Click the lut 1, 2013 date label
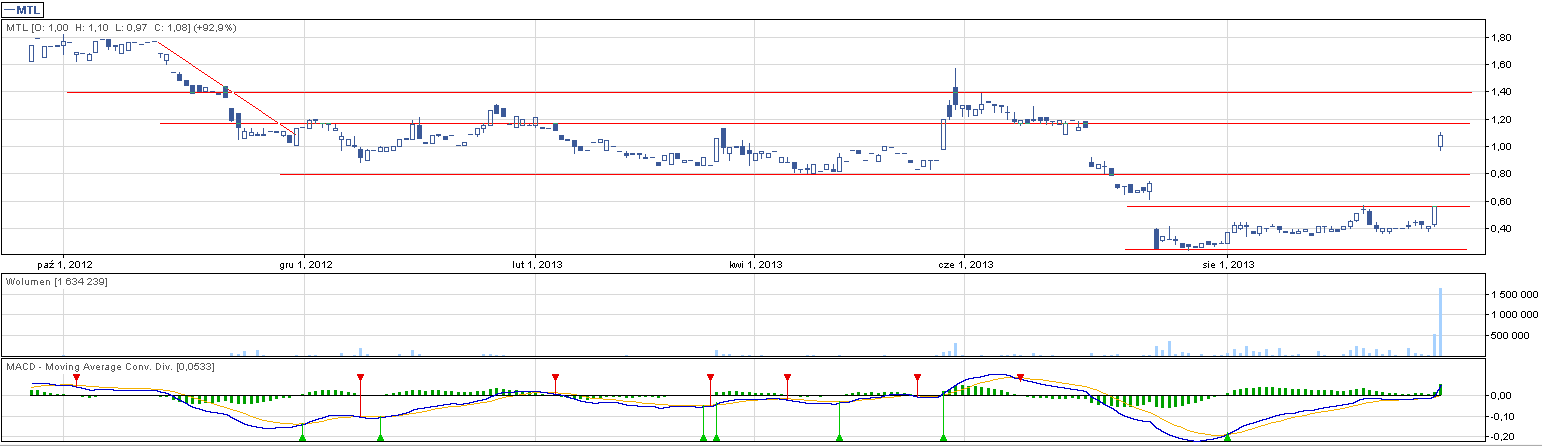Screen dimensions: 1542x446 pos(535,265)
